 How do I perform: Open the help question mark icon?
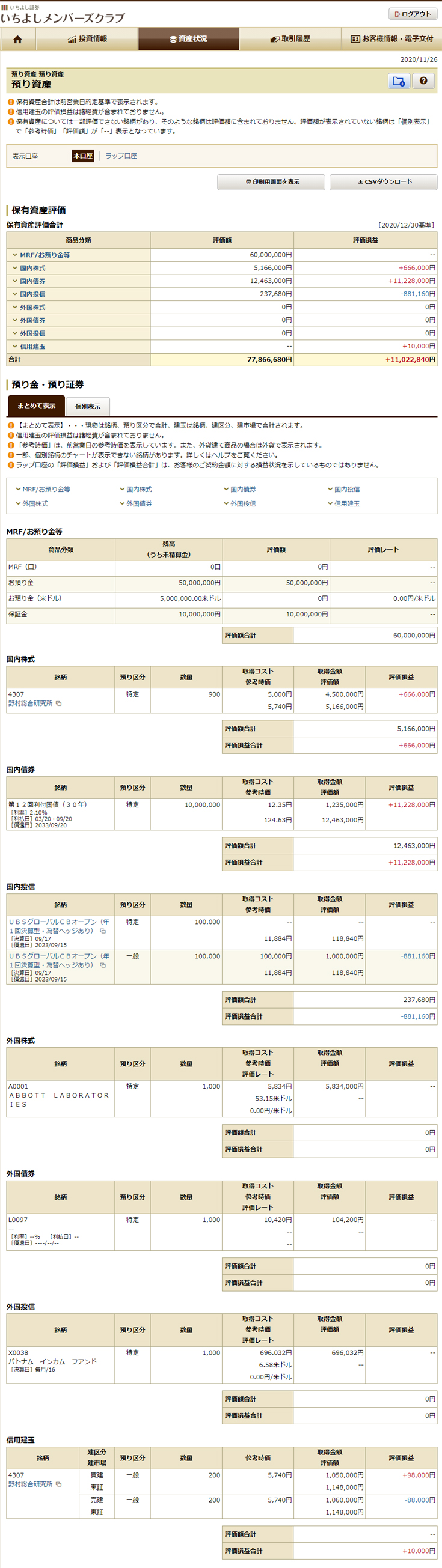[x=424, y=81]
